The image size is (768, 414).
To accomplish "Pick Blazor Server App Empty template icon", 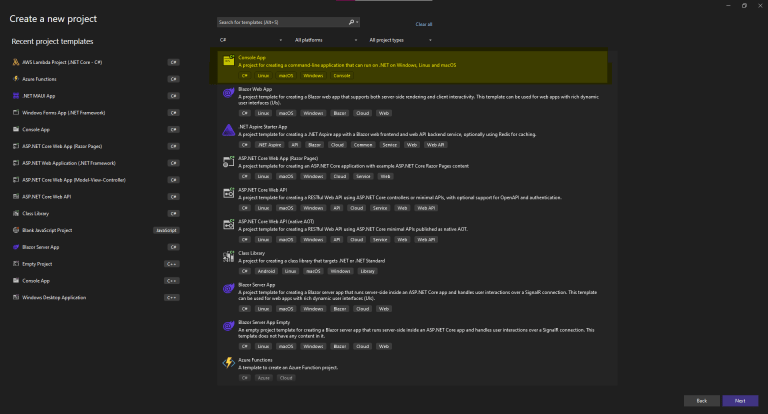I will 229,326.
